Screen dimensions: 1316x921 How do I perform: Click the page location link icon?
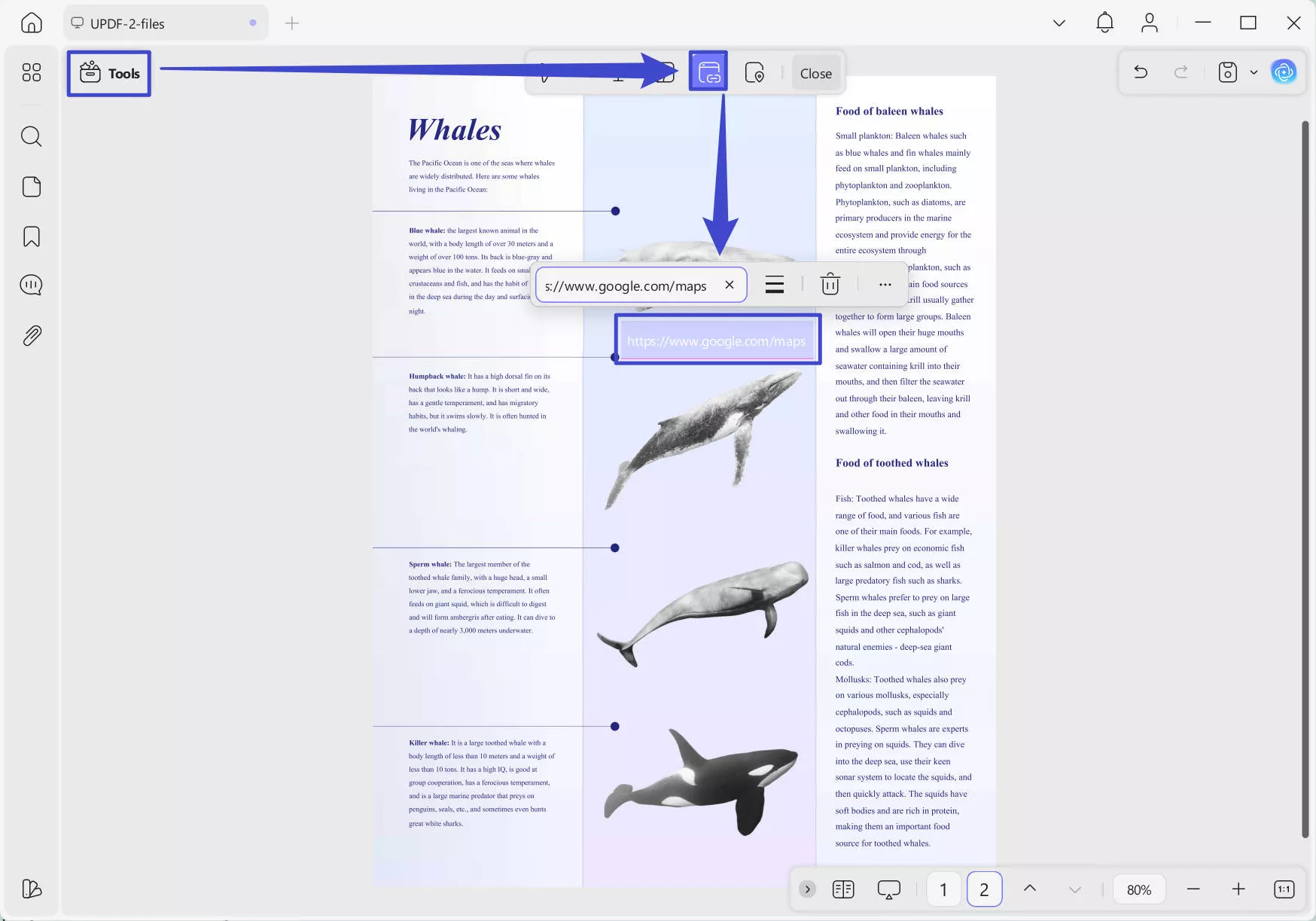[754, 73]
